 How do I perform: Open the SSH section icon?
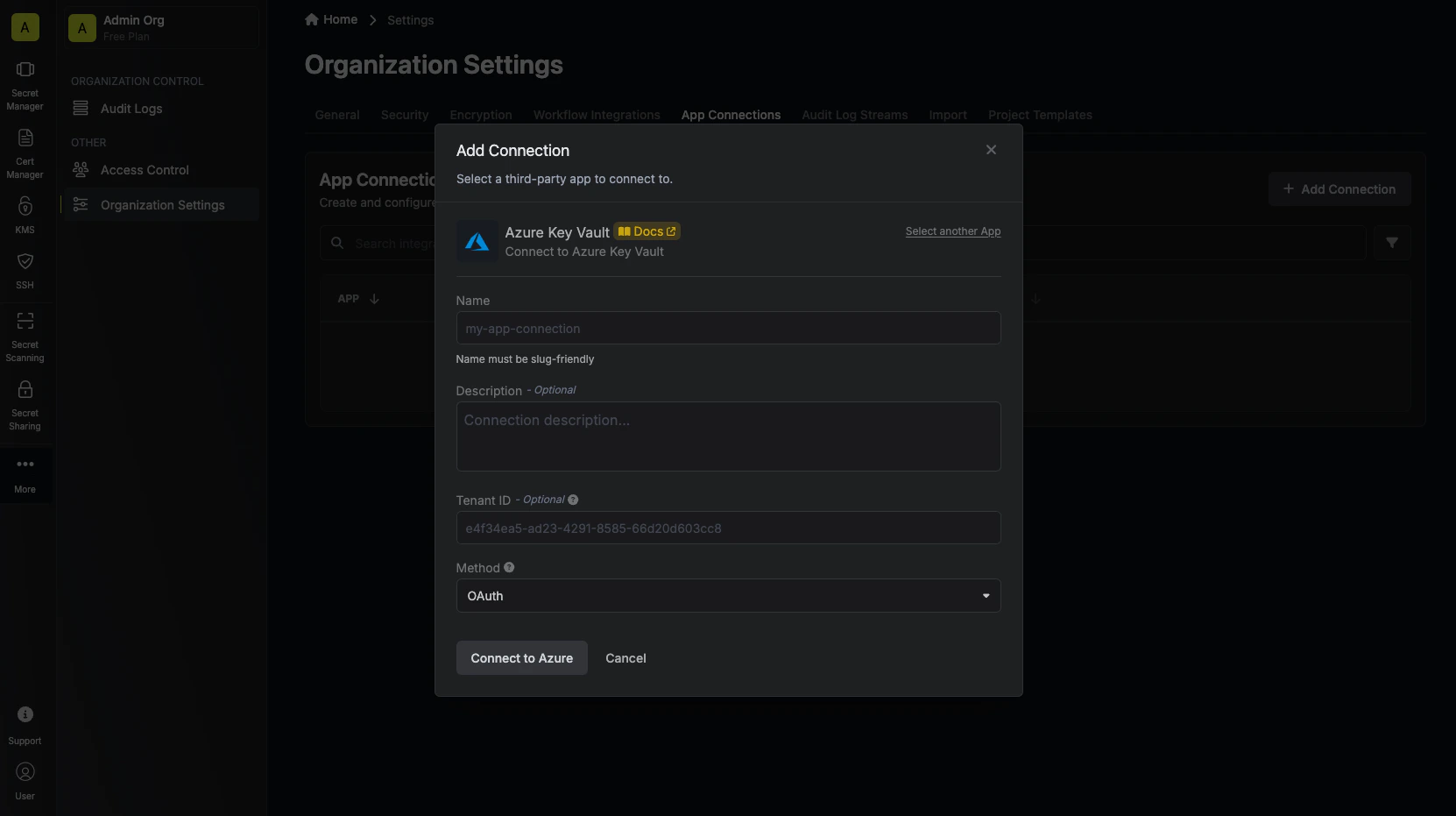coord(25,261)
